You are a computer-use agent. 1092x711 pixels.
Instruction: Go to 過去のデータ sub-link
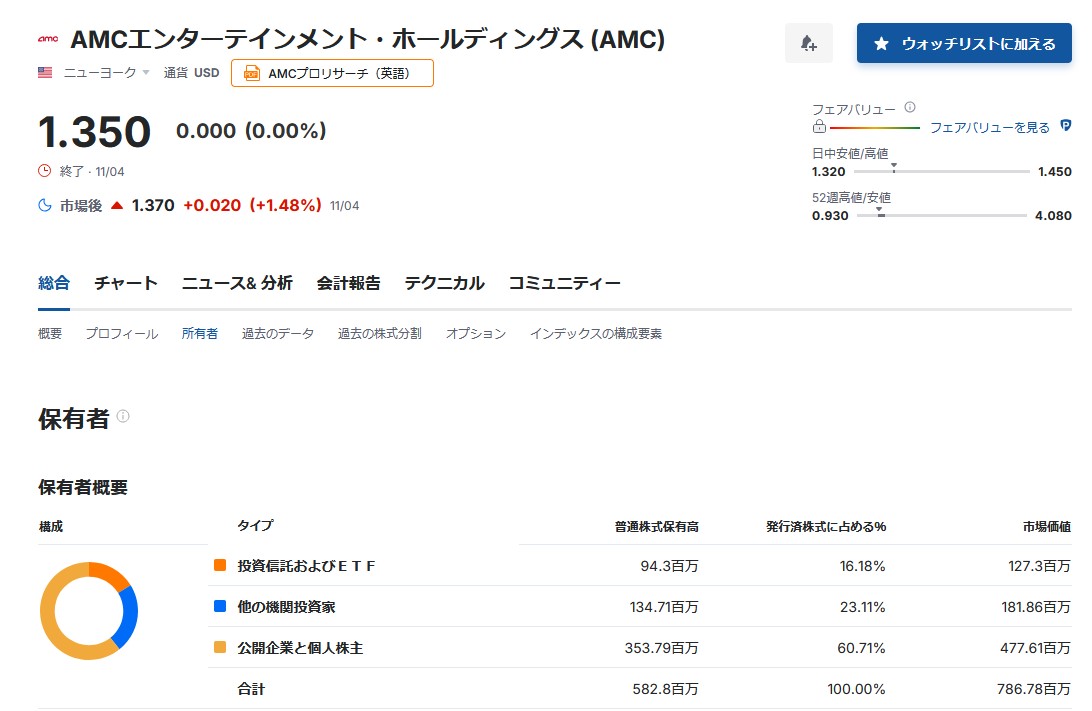tap(277, 334)
